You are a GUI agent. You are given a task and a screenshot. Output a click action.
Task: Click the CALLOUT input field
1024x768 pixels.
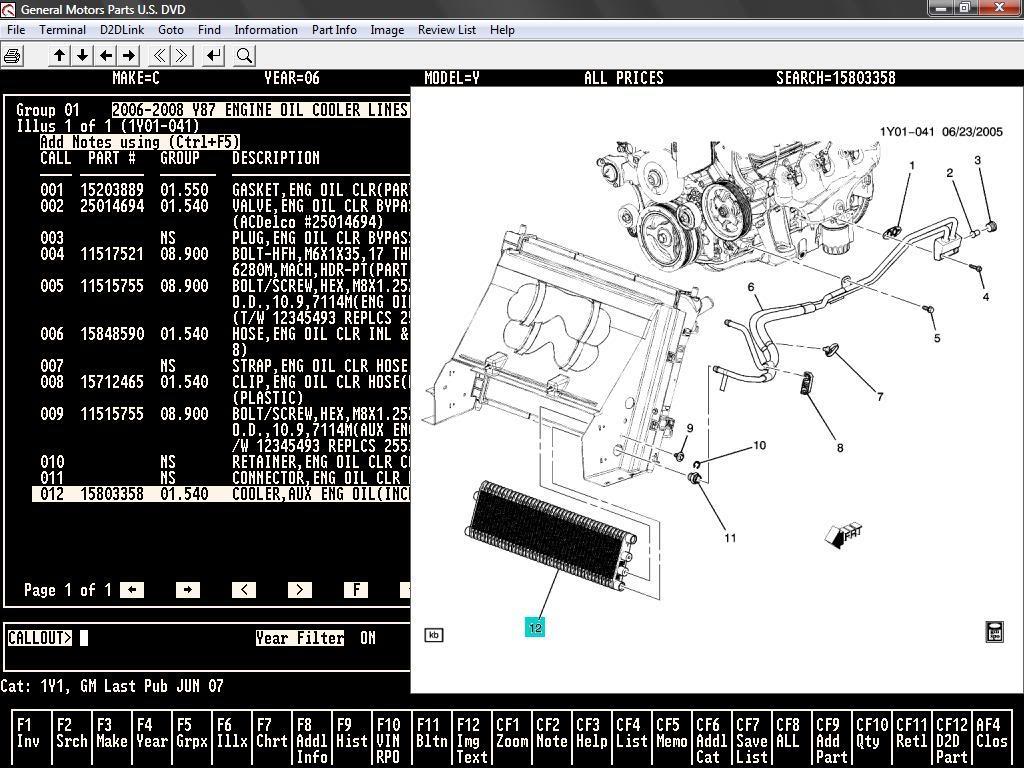tap(84, 638)
